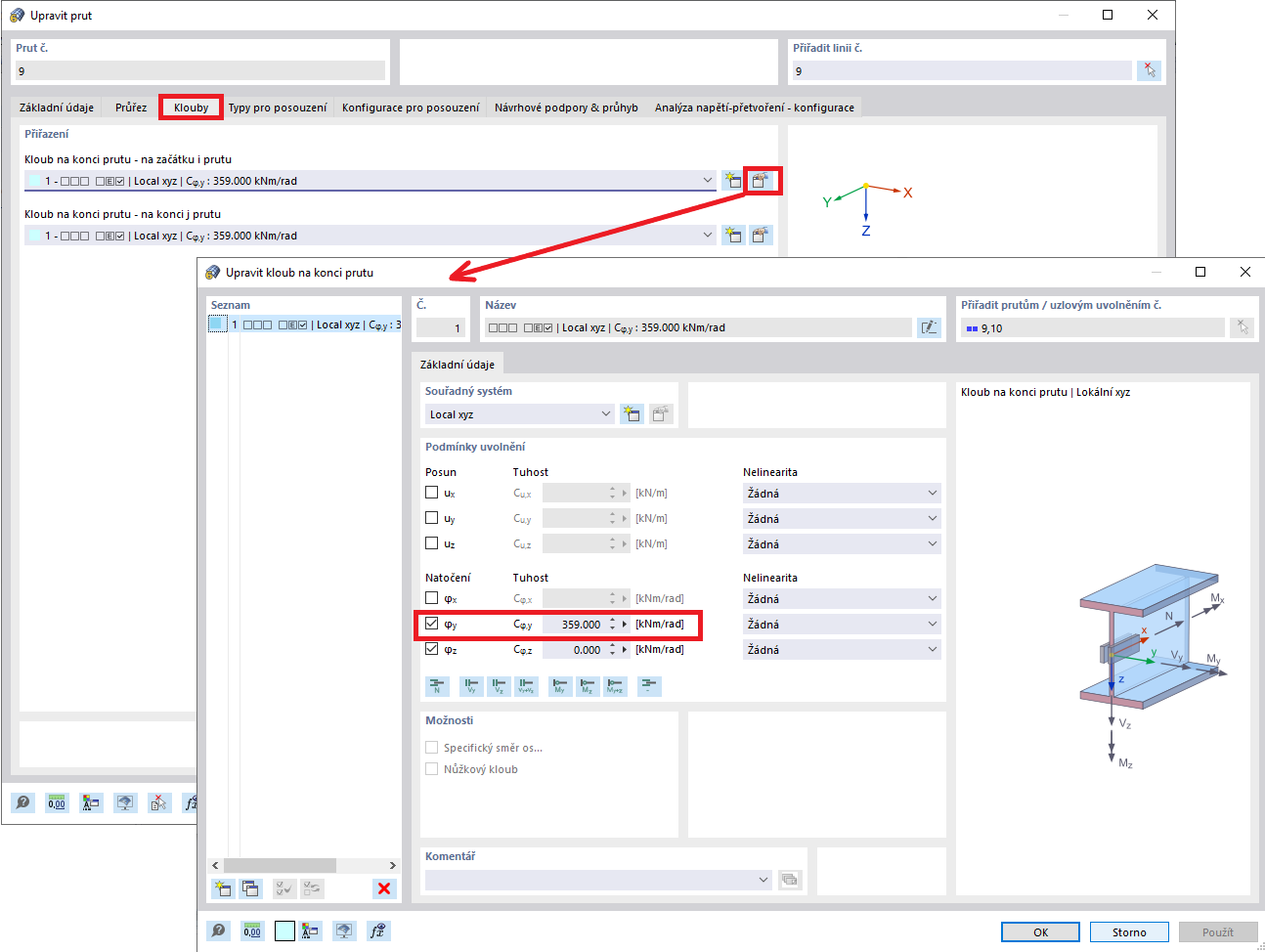Open units icon in Upravit prut window footer
This screenshot has height=952, width=1265.
(x=57, y=802)
